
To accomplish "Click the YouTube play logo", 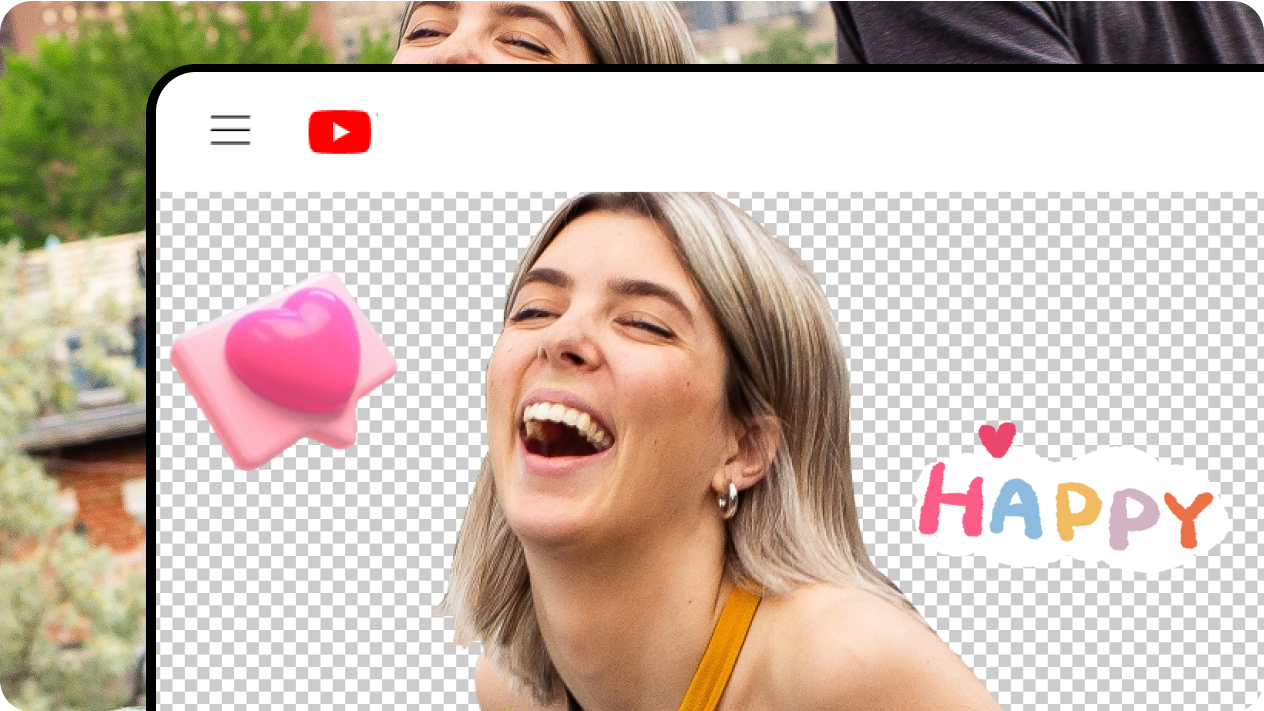I will point(340,132).
